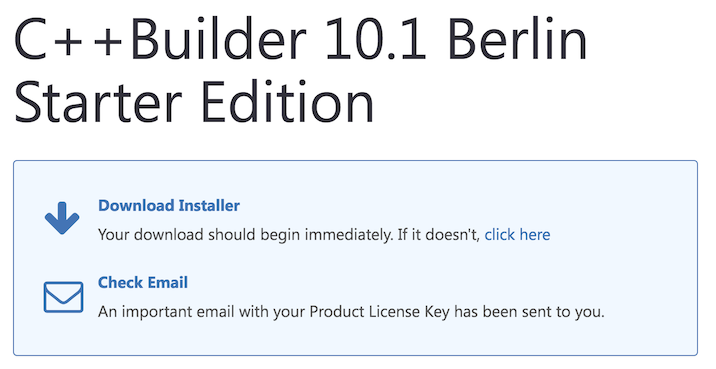This screenshot has width=716, height=369.
Task: Click the word "Edition" in the heading
Action: point(288,100)
